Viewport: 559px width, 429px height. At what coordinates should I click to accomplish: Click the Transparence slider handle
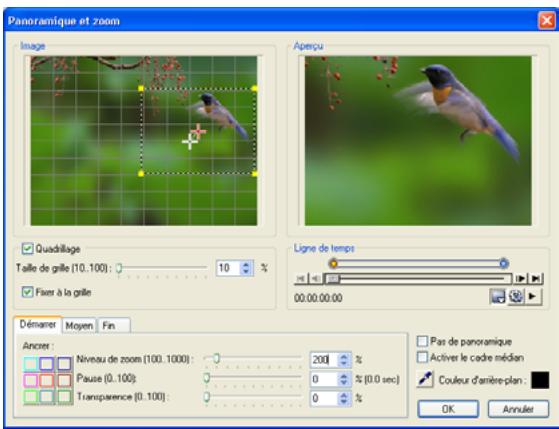206,397
